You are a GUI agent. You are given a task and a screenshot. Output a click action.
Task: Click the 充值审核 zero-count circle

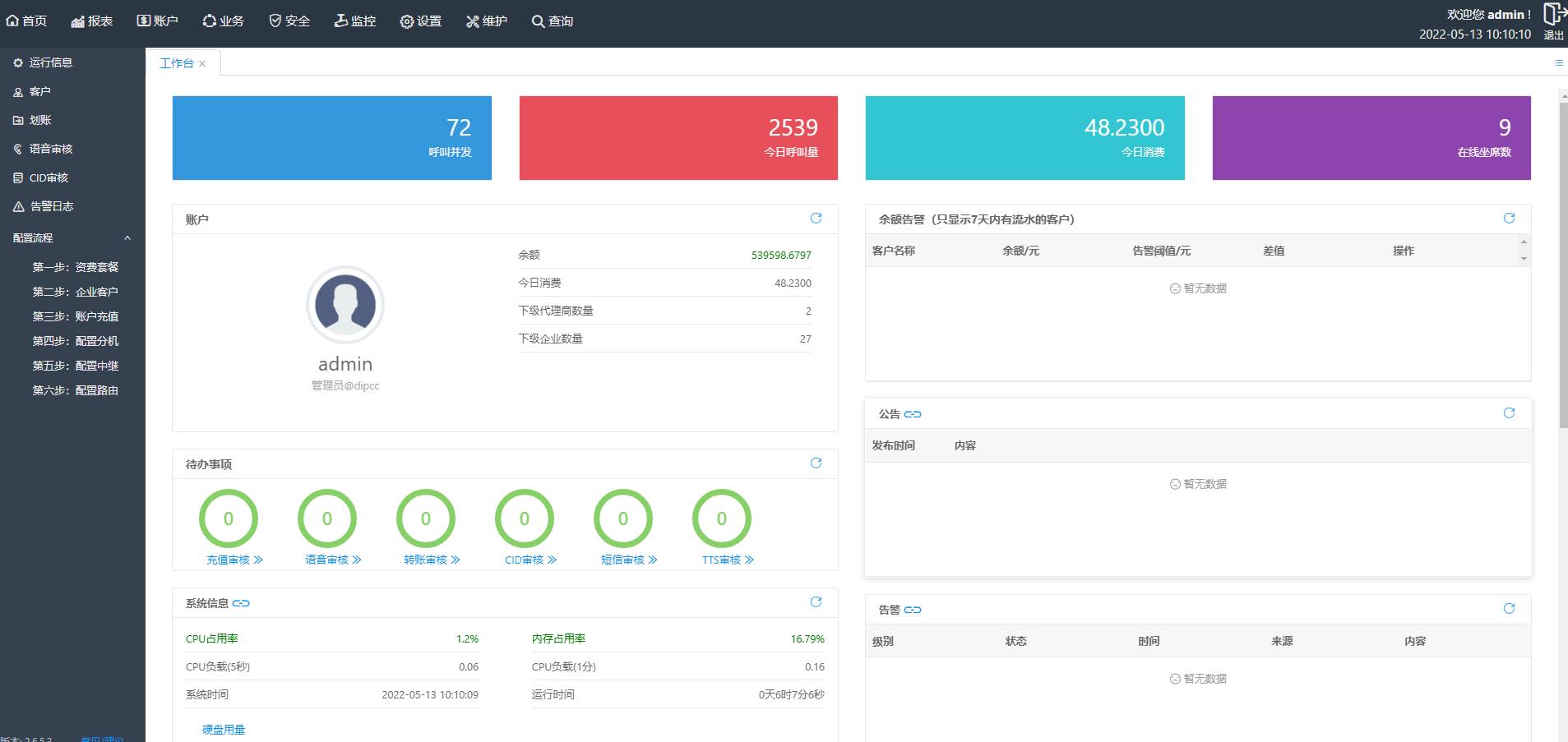coord(229,518)
